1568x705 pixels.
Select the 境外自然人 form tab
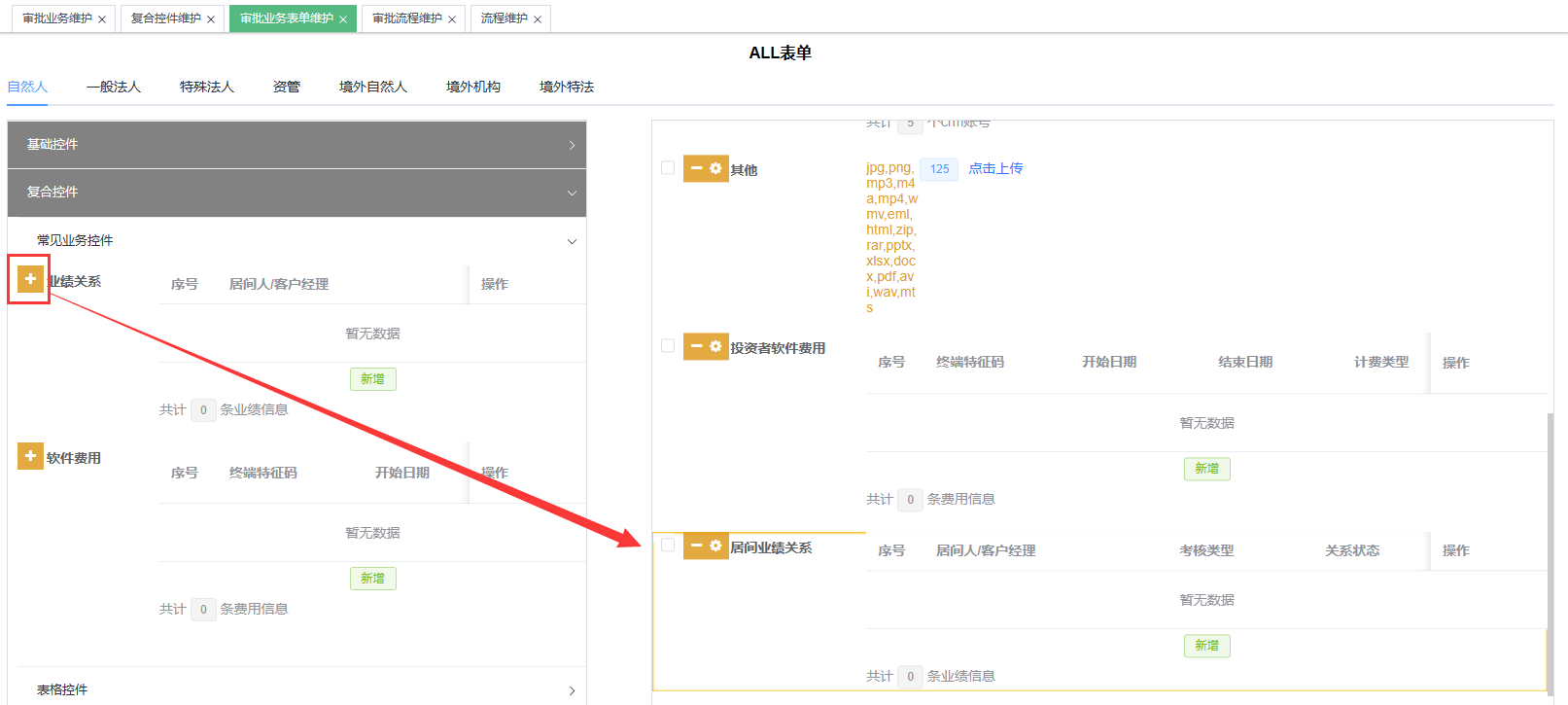tap(373, 87)
